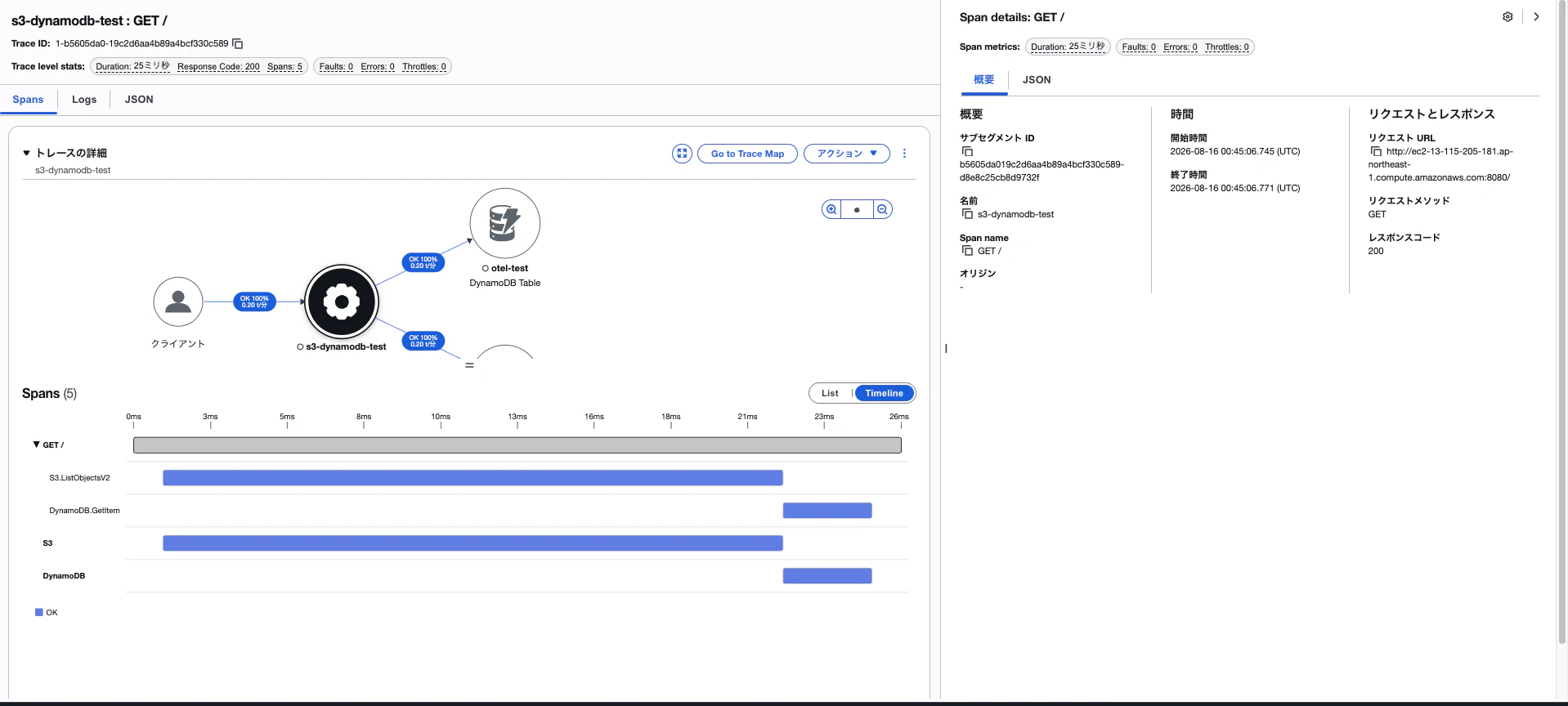Zoom out on the trace map

click(x=883, y=210)
